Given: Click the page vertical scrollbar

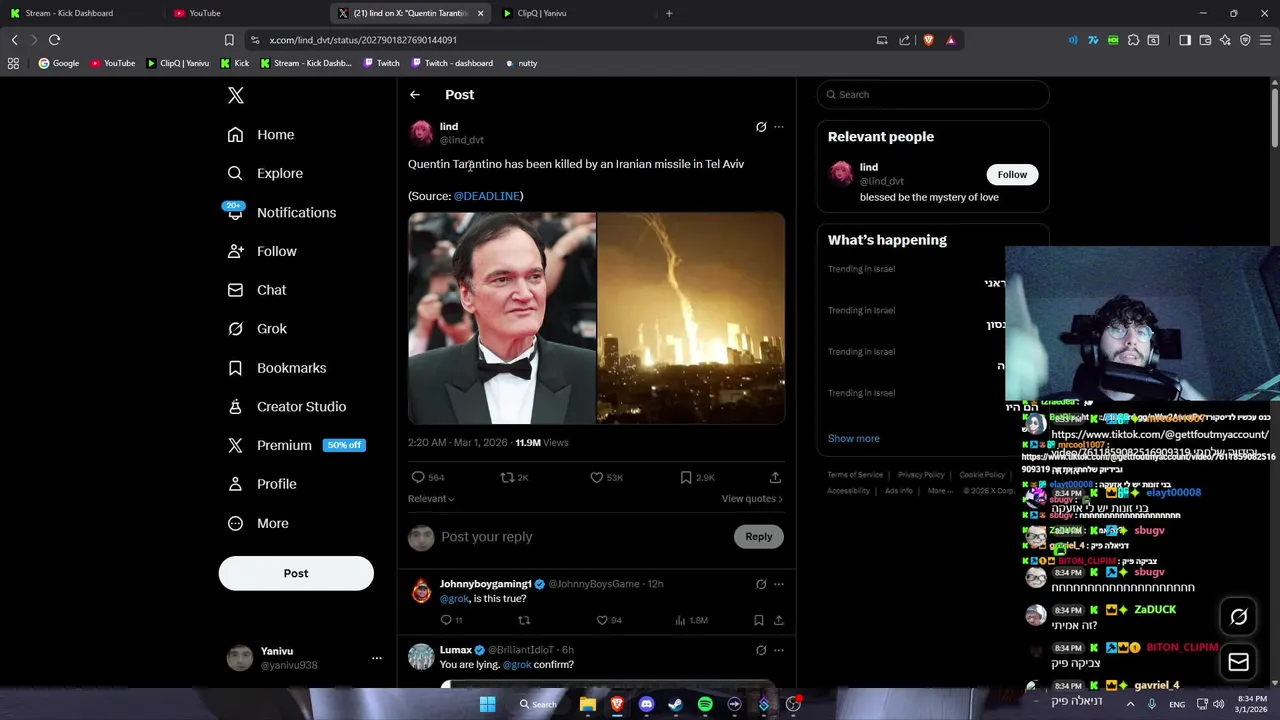Looking at the screenshot, I should coord(1275,120).
